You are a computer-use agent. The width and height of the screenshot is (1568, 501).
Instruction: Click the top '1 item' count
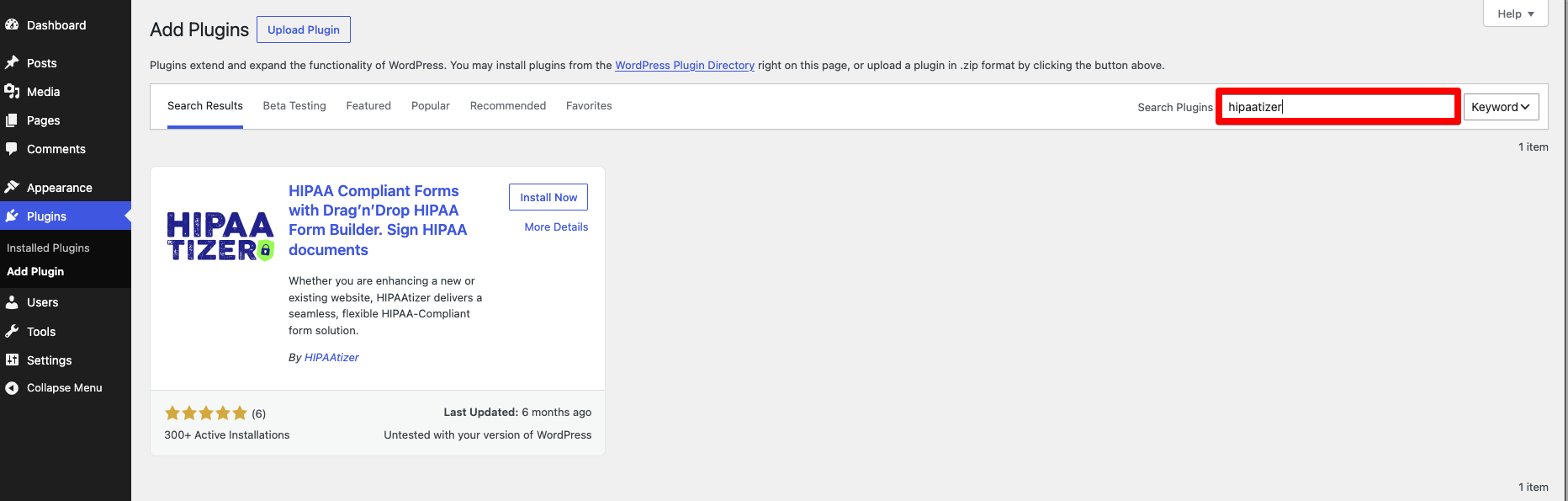(1533, 147)
